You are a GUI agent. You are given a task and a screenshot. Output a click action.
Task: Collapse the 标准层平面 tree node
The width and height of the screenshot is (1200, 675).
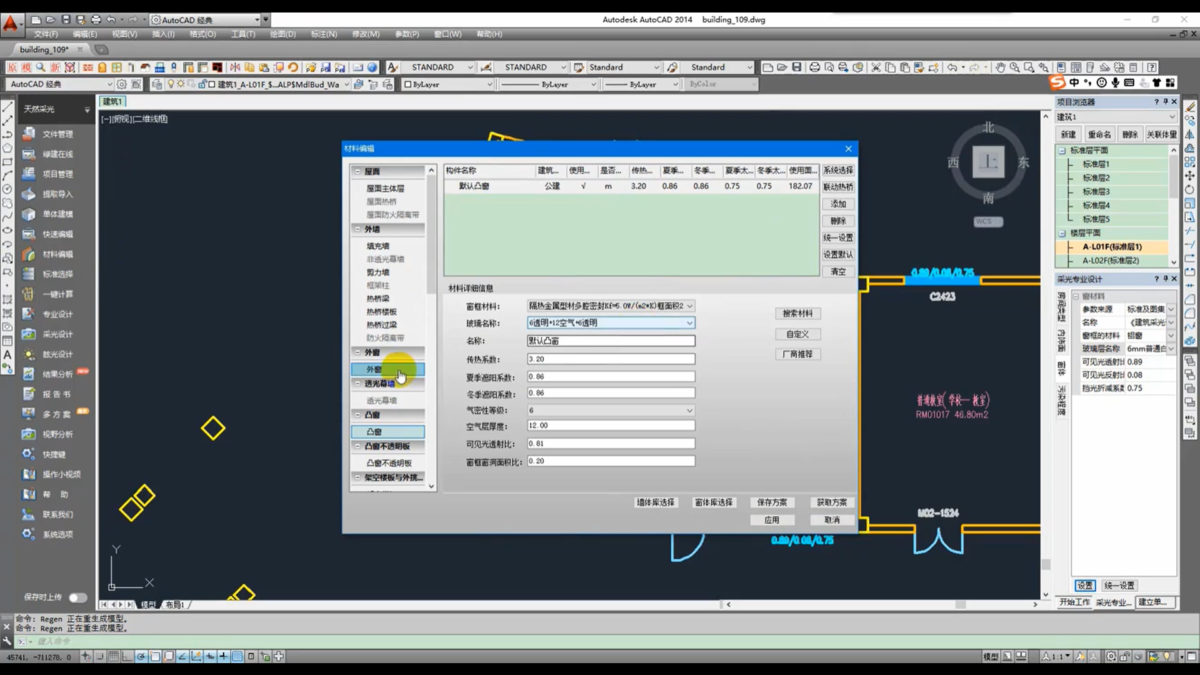(x=1062, y=150)
